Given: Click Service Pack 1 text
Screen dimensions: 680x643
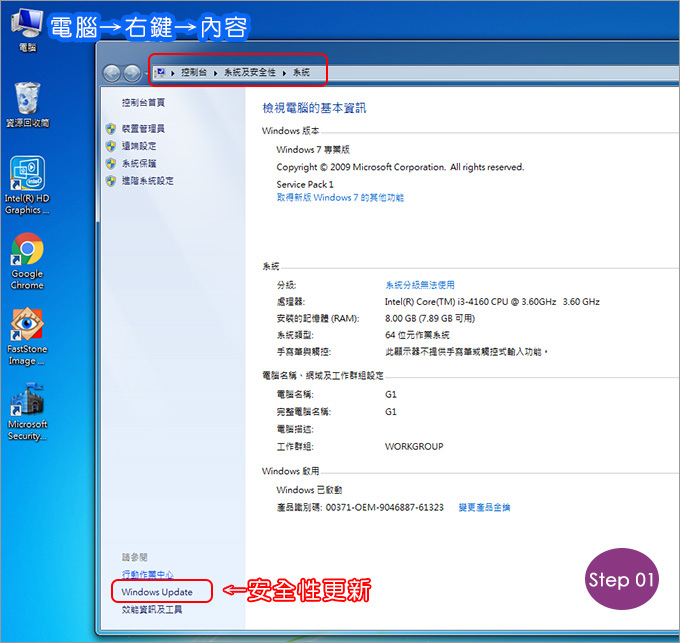Looking at the screenshot, I should pyautogui.click(x=305, y=184).
